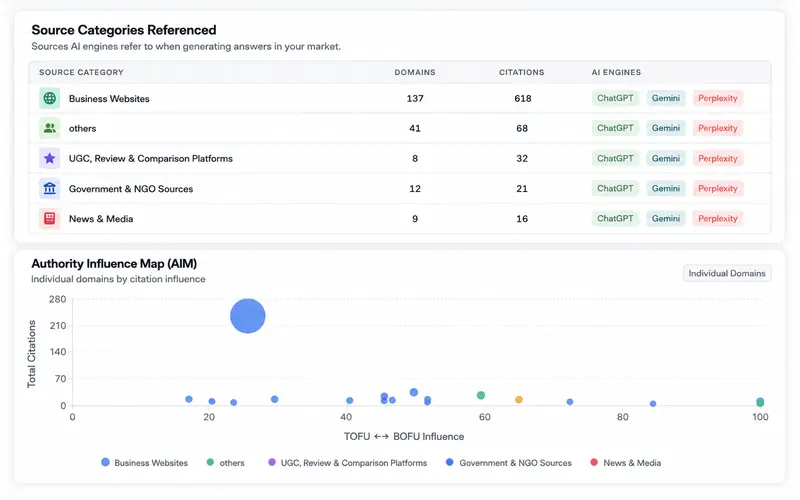
Task: Click the orange dot on the chart
Action: click(x=519, y=399)
